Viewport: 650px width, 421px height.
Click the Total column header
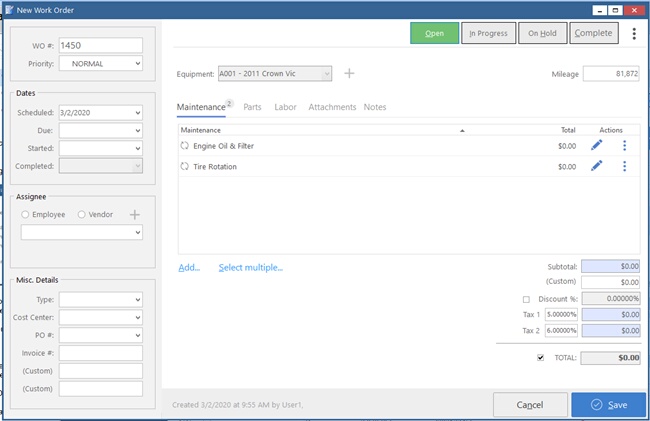(568, 130)
